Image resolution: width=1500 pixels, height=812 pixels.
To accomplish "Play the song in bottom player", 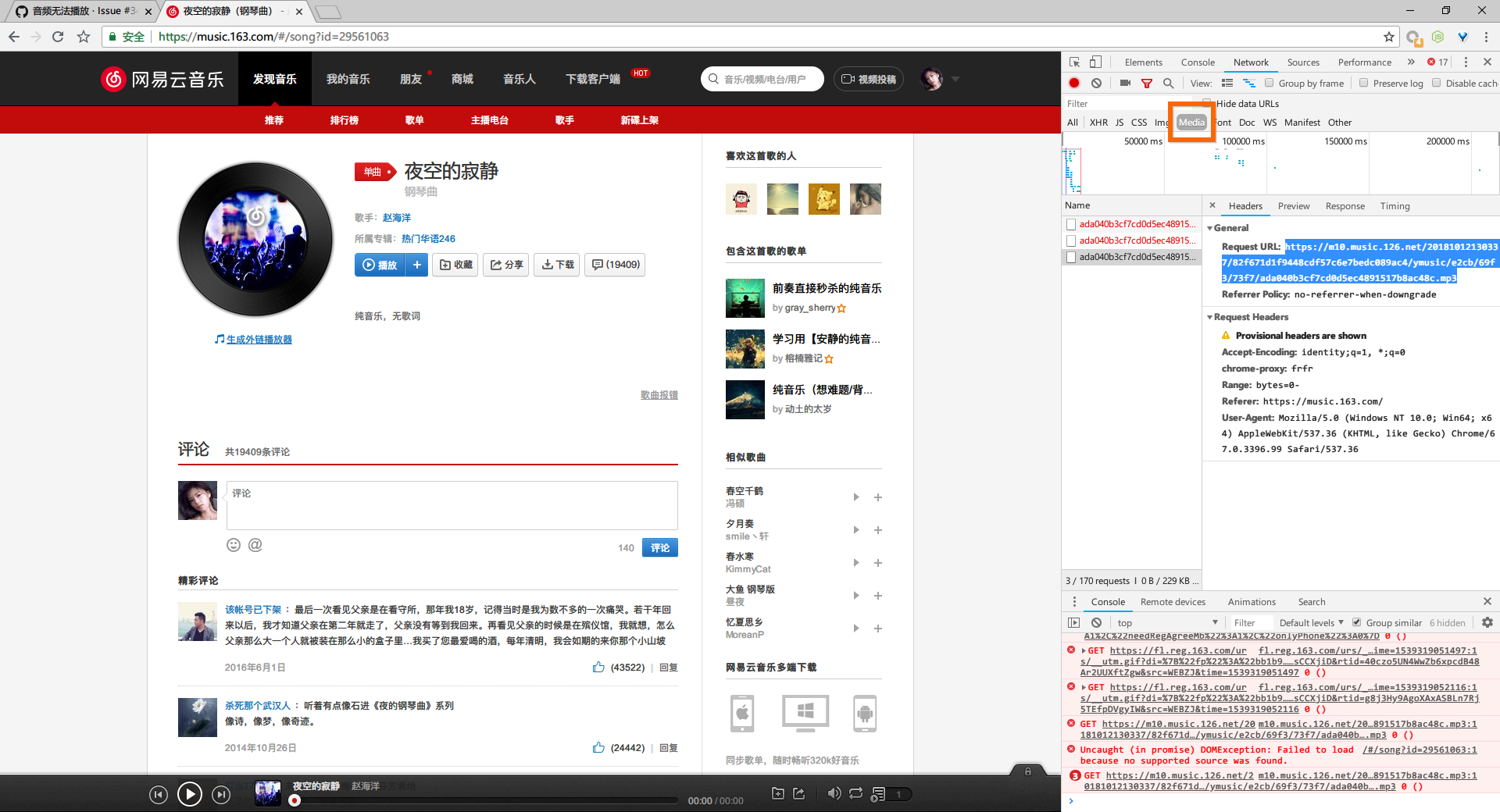I will point(190,794).
